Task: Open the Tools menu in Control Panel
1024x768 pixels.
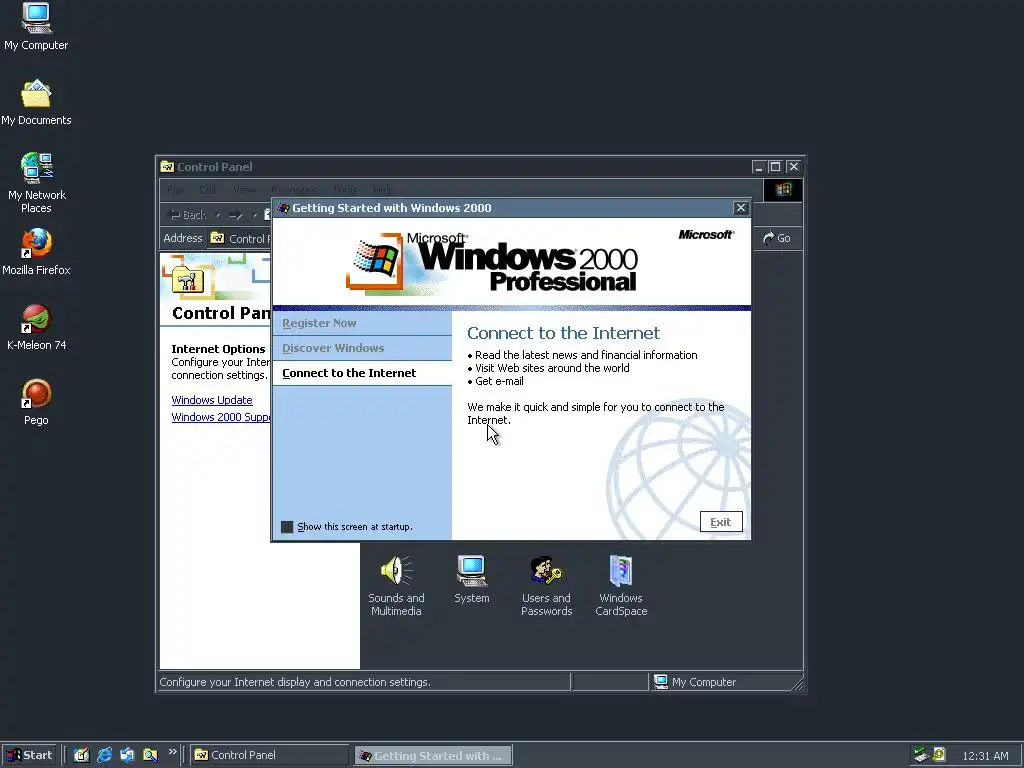Action: click(345, 189)
